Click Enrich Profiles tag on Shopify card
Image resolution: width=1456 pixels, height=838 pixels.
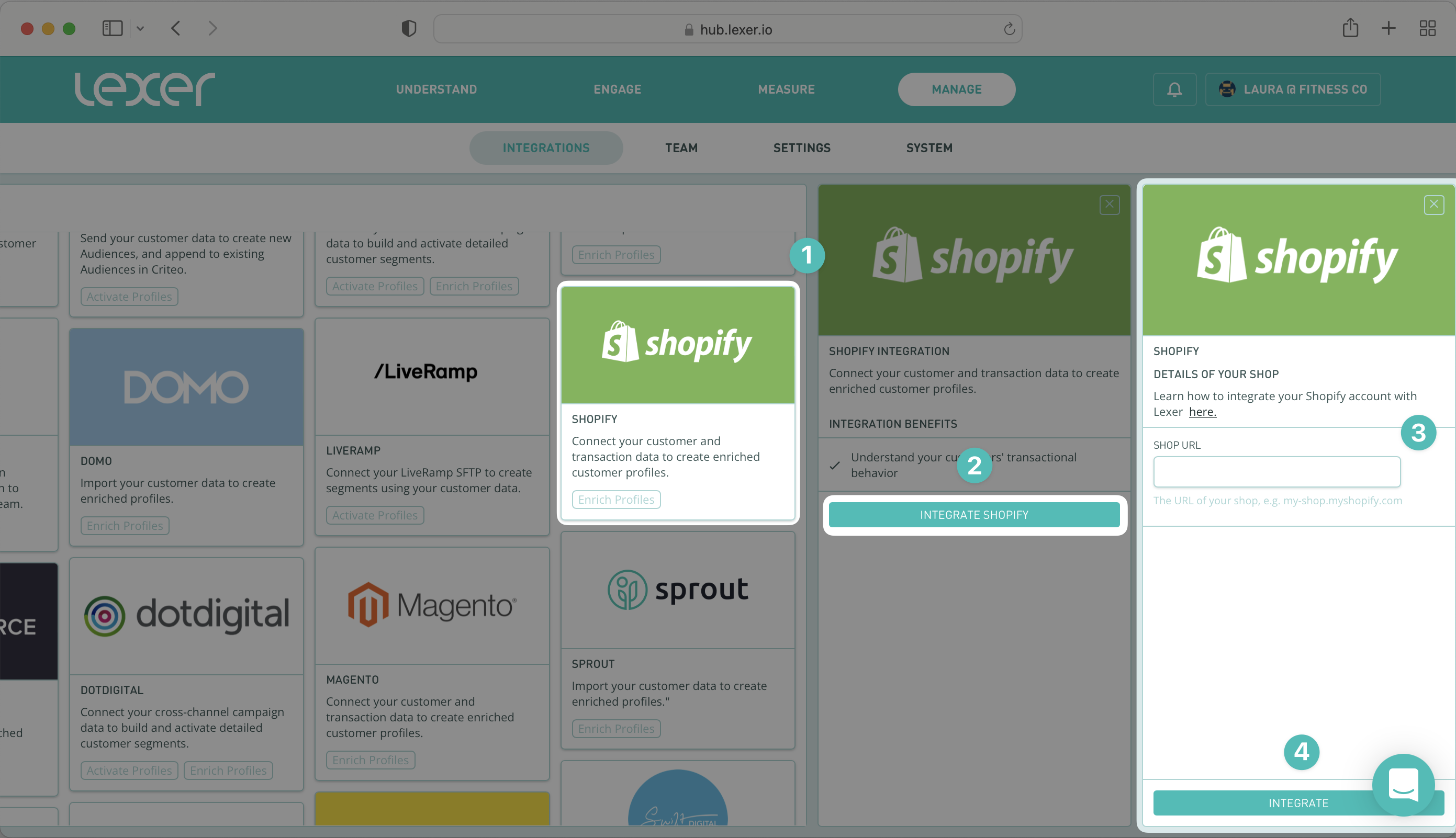[x=615, y=499]
